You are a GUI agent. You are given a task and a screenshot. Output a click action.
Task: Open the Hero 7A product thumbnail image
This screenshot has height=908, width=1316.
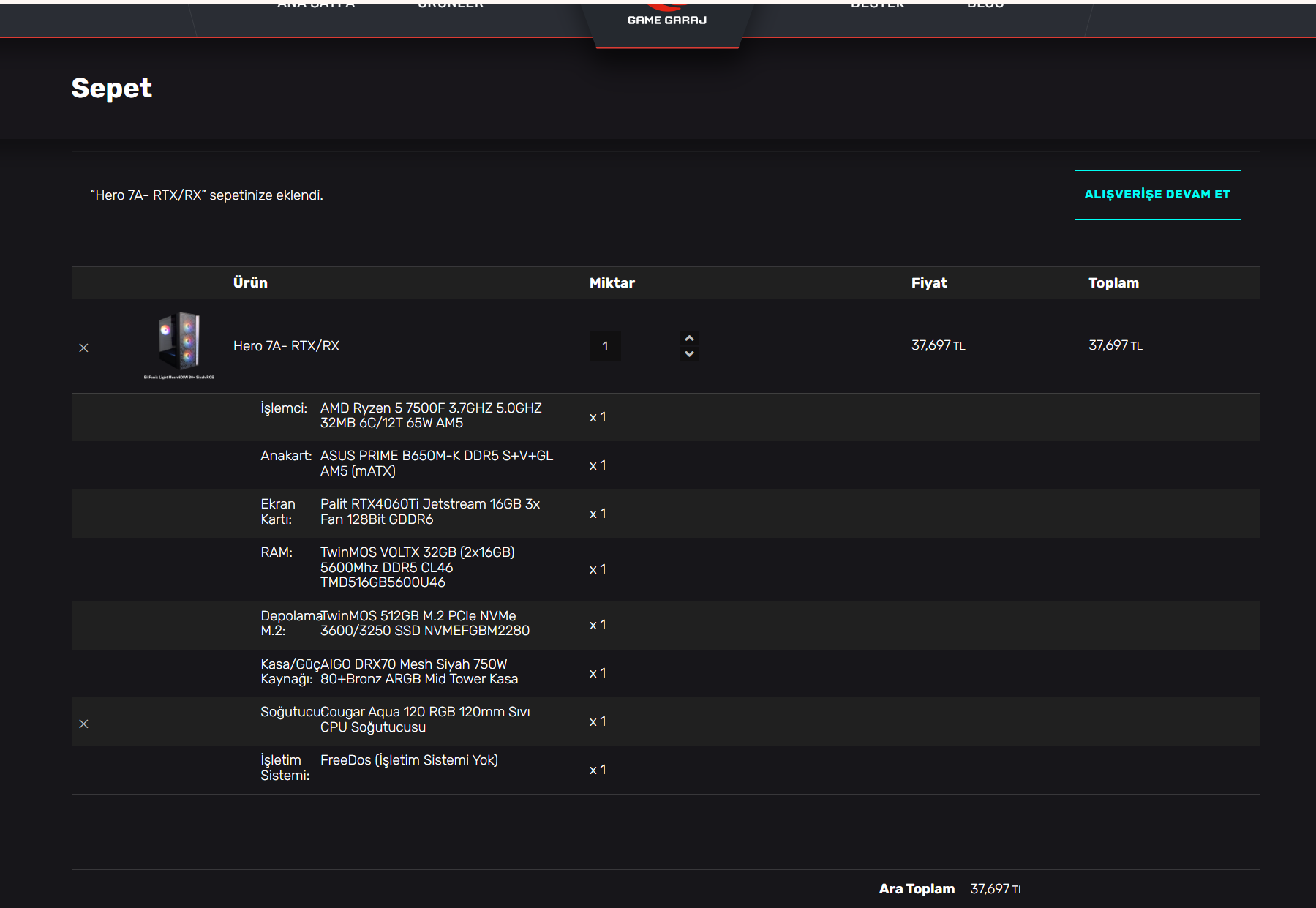[x=179, y=345]
